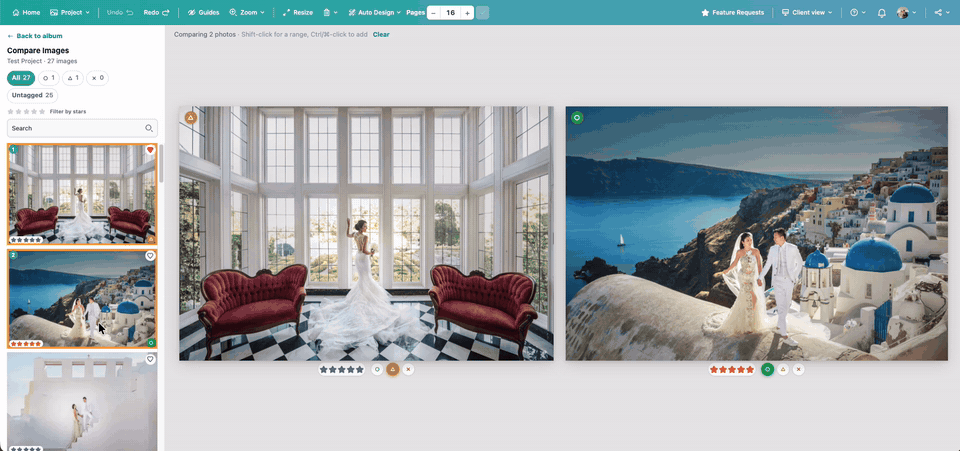Expand the Zoom dropdown
The width and height of the screenshot is (960, 451).
[x=247, y=12]
